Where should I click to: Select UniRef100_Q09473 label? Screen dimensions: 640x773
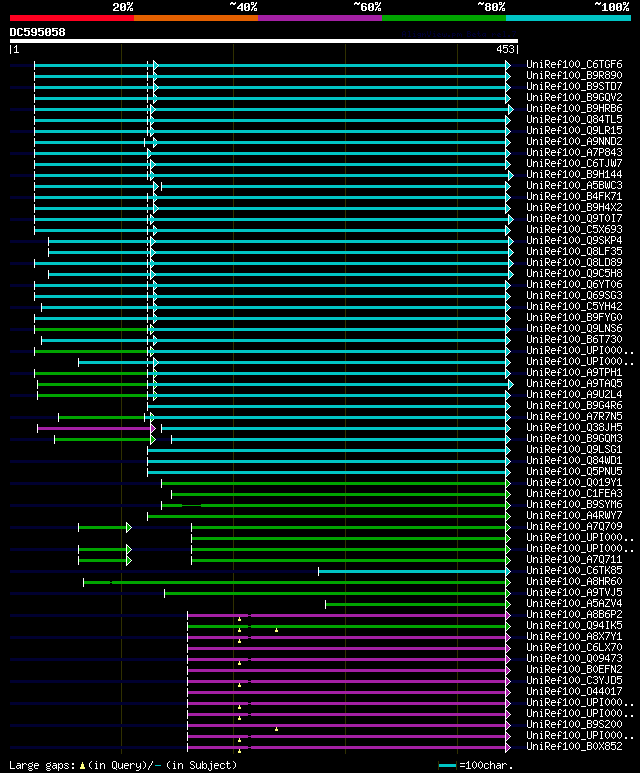pos(574,658)
